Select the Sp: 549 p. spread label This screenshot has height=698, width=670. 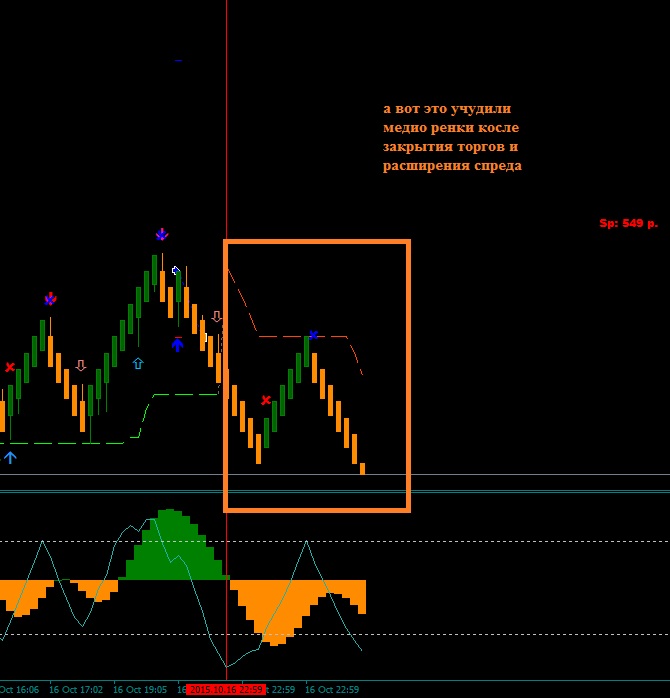click(628, 223)
